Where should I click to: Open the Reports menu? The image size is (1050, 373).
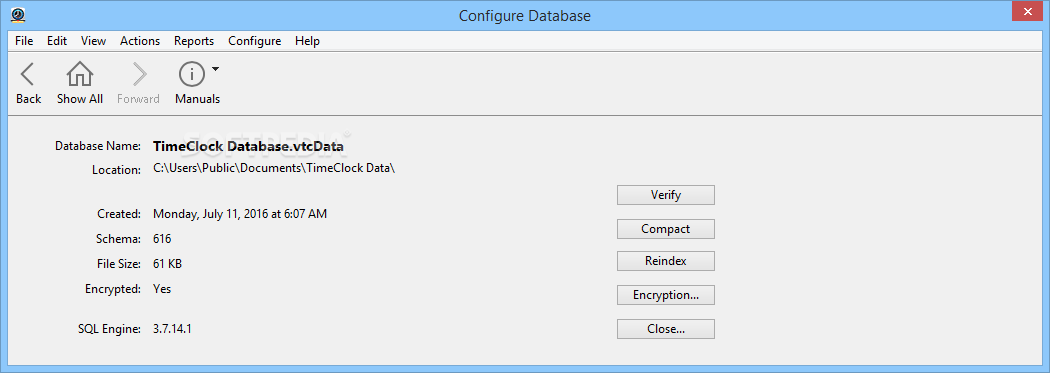[194, 41]
